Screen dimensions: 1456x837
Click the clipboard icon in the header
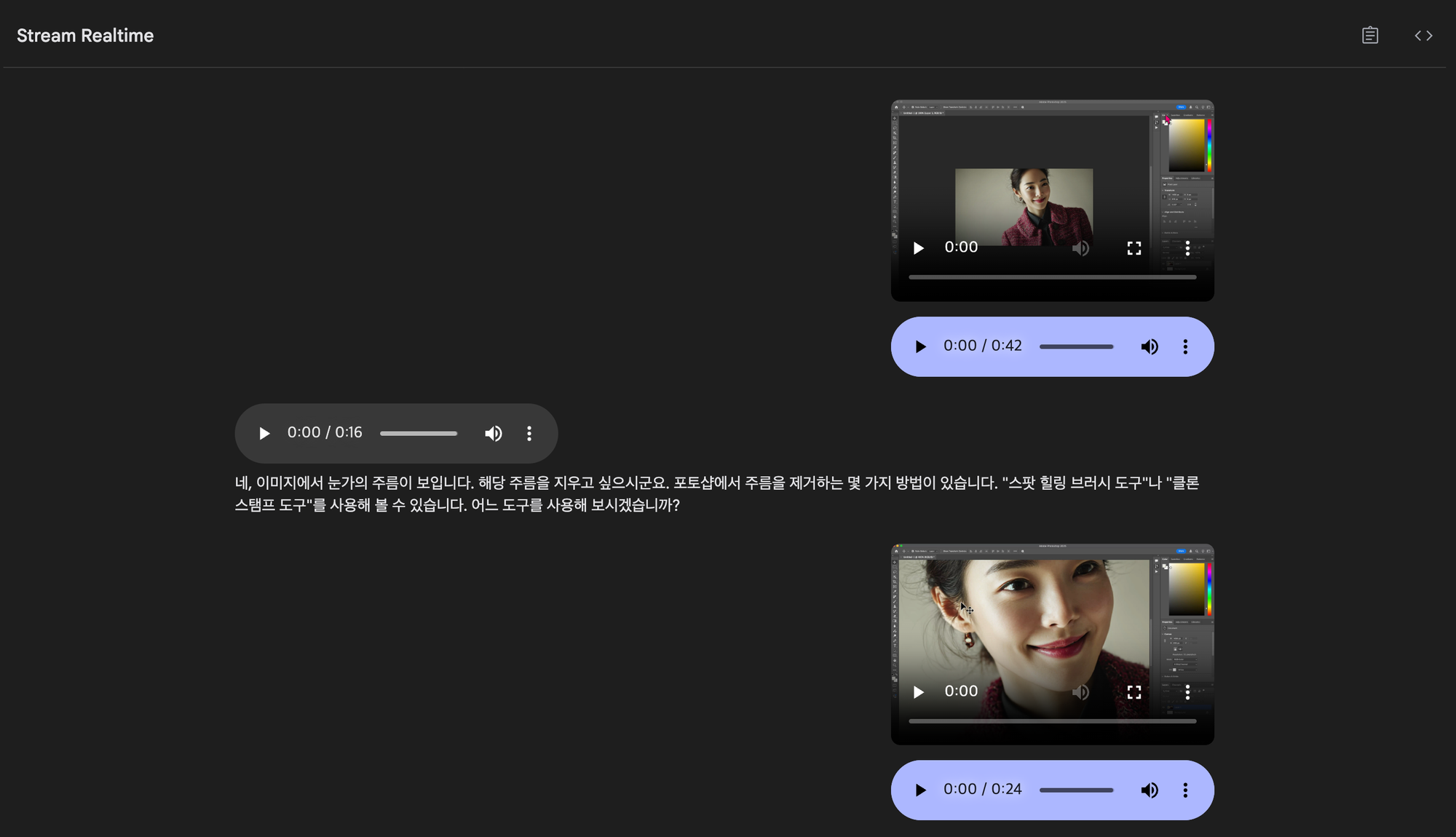(1369, 35)
